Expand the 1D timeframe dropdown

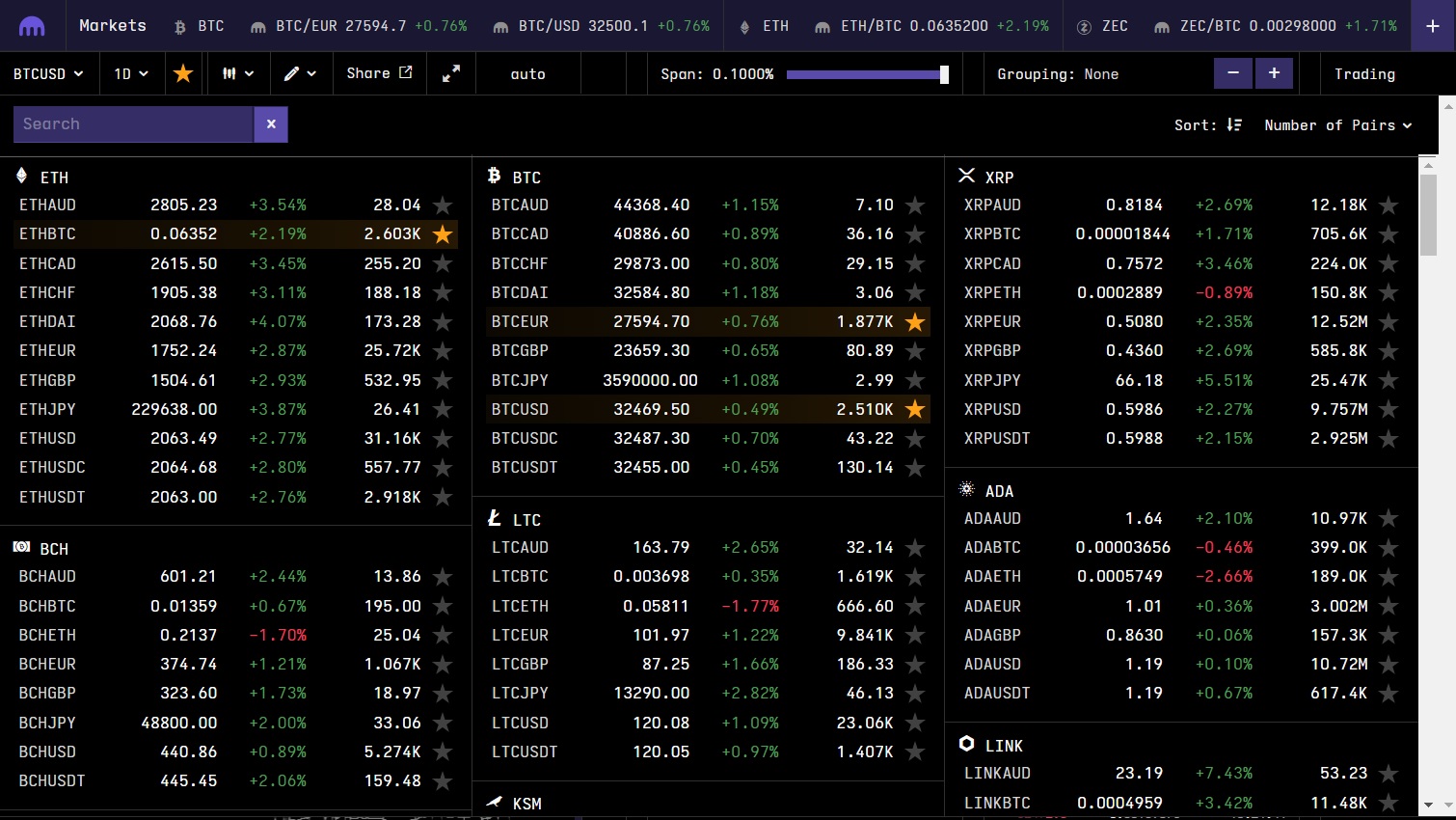(131, 73)
